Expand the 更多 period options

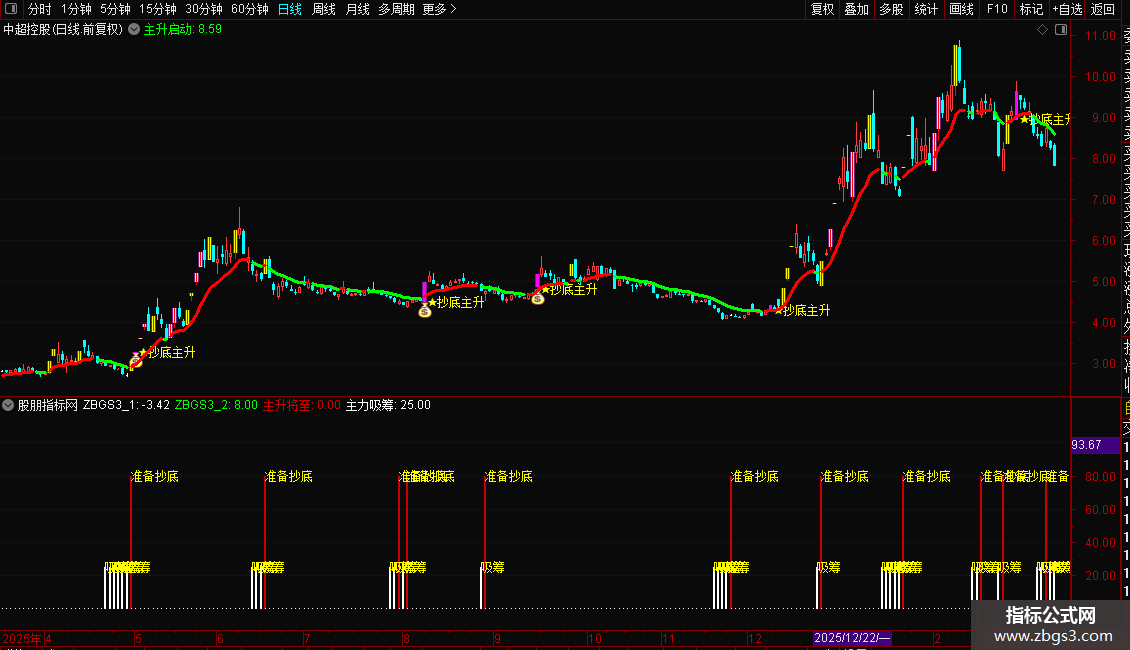[439, 9]
